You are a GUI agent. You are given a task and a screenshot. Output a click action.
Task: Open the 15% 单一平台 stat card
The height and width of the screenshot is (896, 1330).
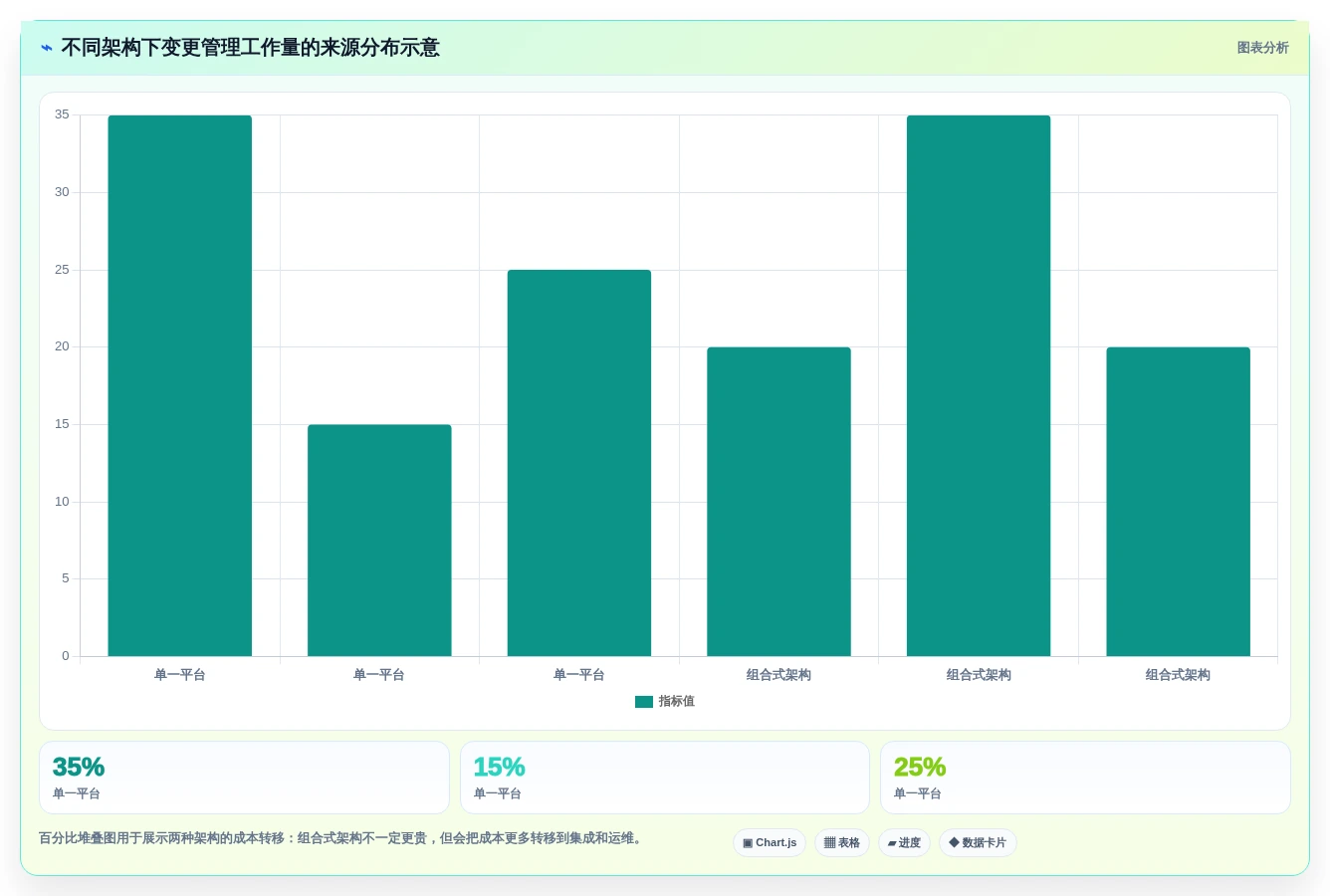pyautogui.click(x=665, y=778)
